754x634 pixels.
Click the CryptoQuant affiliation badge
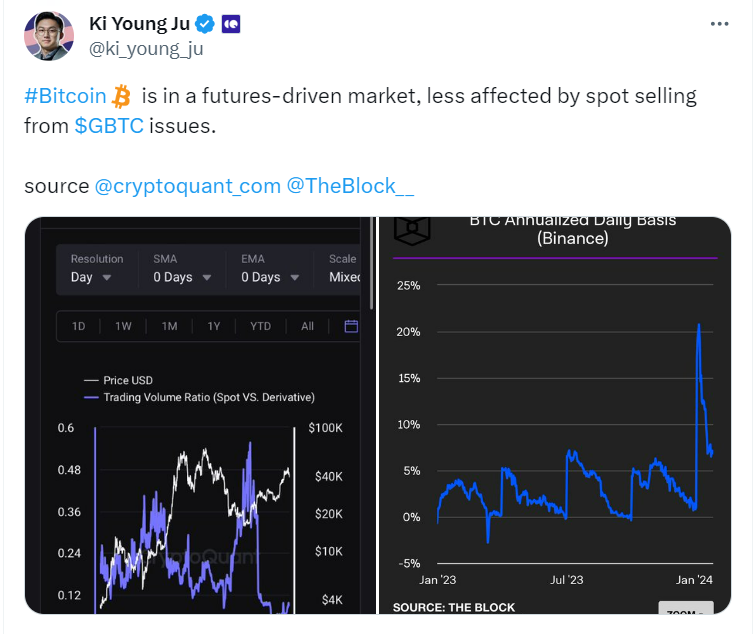(231, 24)
